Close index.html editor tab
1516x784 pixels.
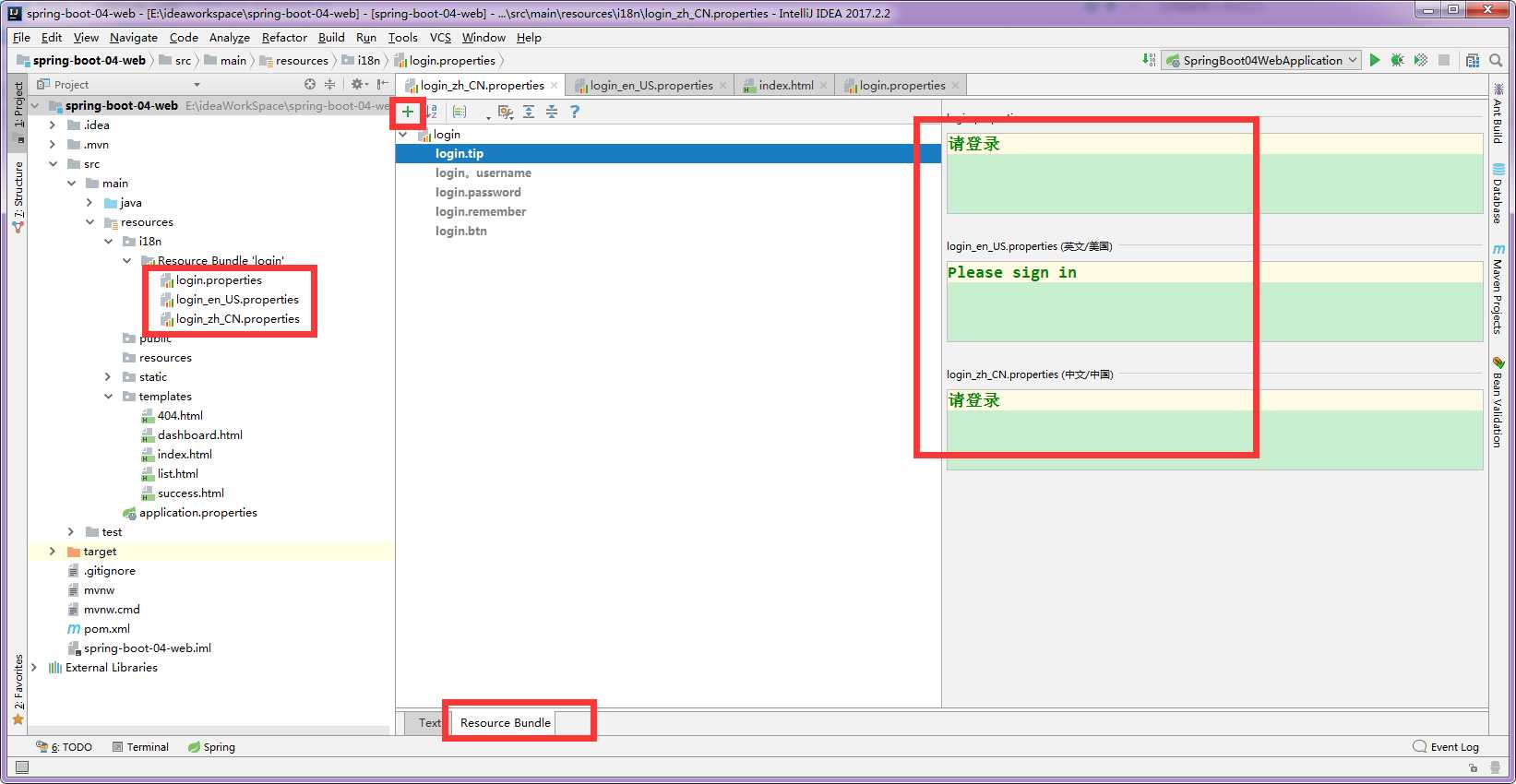tap(823, 86)
